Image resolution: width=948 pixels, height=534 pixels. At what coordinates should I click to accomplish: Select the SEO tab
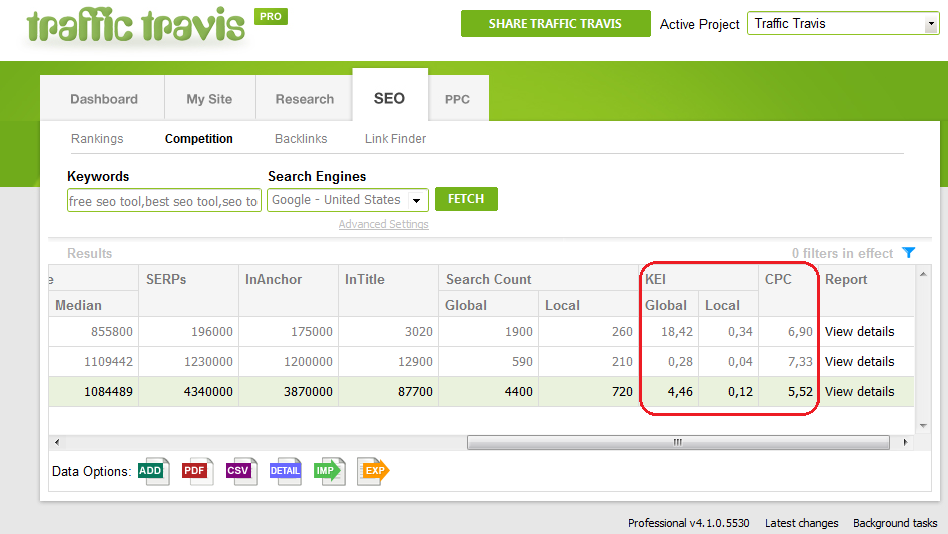389,98
